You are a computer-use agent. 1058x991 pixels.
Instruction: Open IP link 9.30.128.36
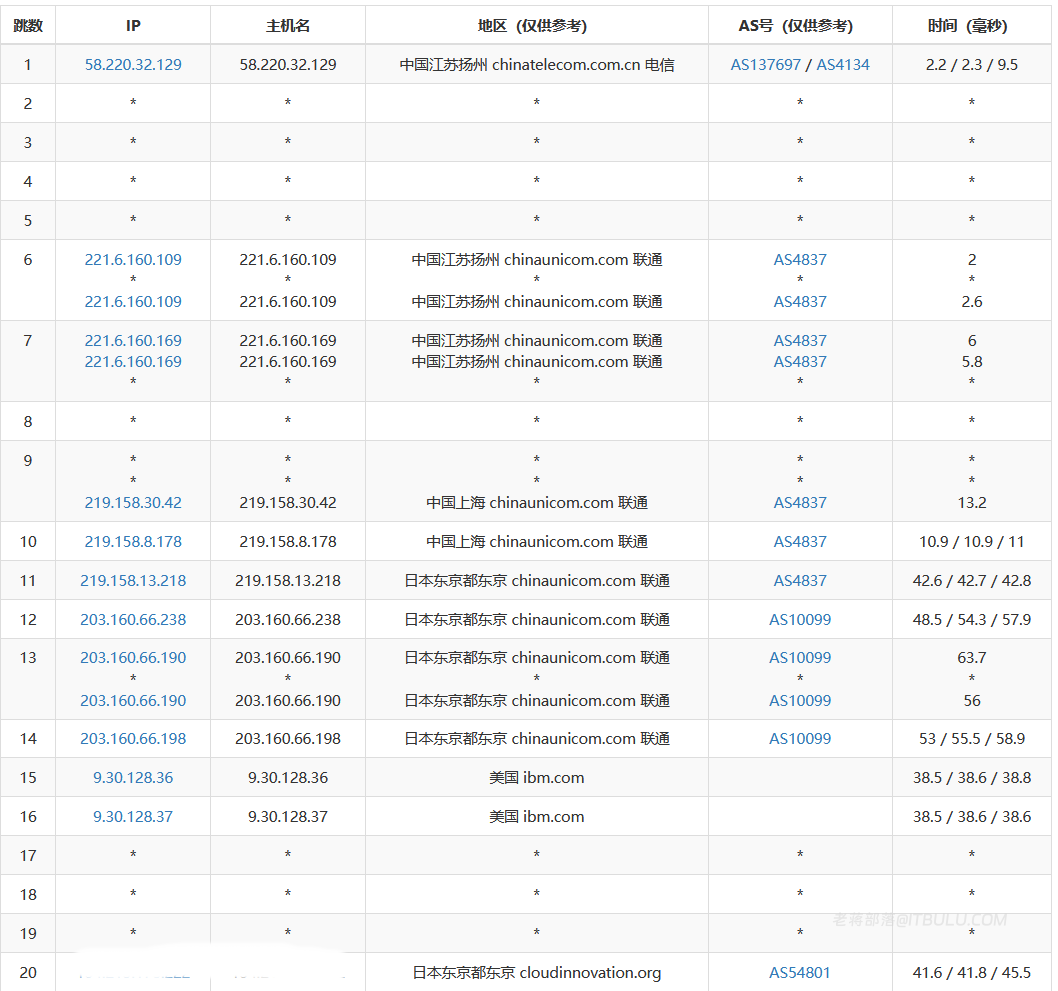[133, 778]
